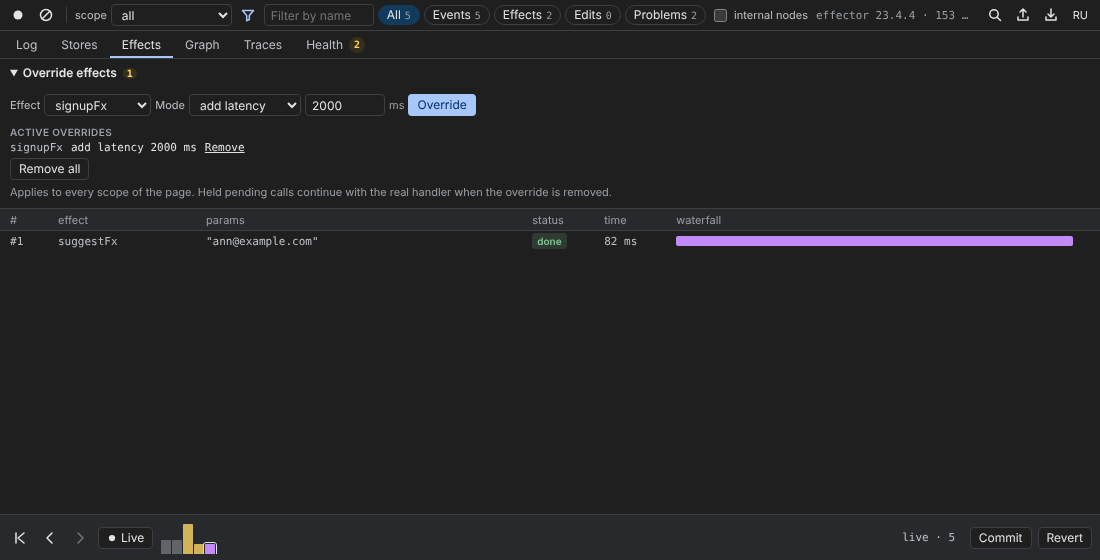Click the export upload icon

1023,15
